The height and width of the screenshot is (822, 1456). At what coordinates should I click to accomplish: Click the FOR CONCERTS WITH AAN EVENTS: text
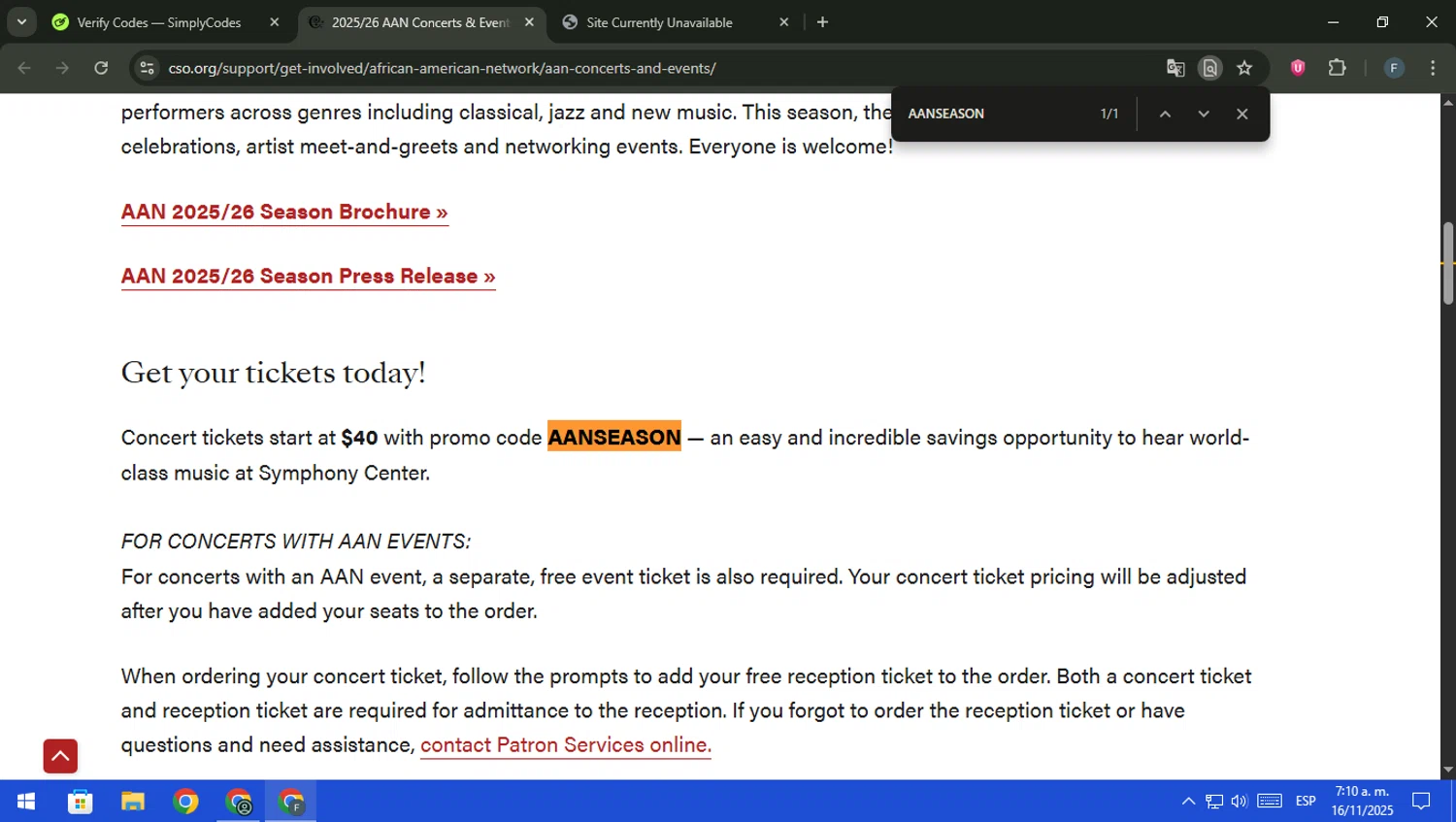pyautogui.click(x=296, y=541)
